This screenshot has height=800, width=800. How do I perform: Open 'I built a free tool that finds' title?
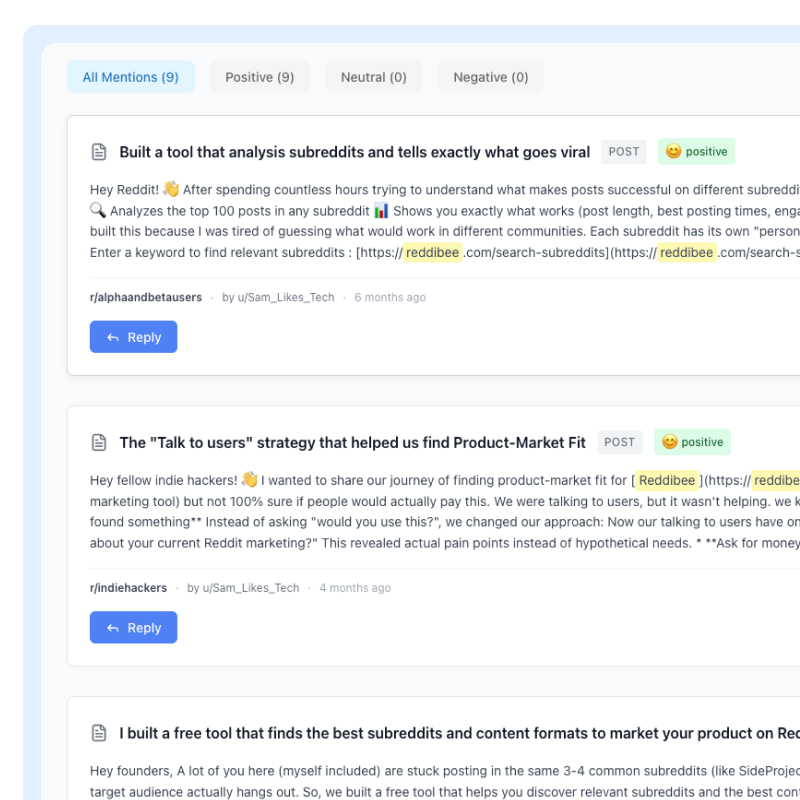(x=460, y=733)
